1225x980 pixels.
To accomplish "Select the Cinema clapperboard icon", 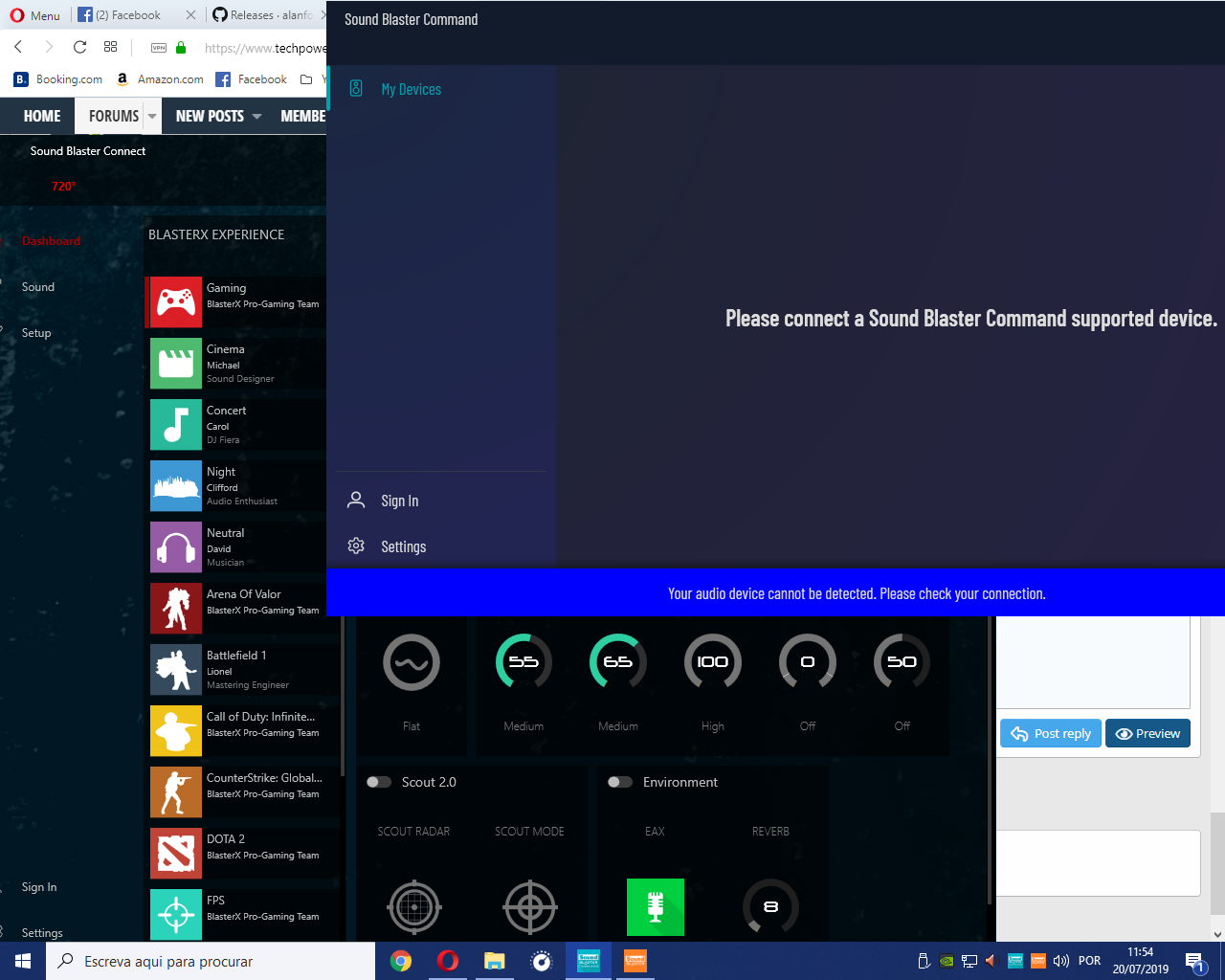I will tap(176, 364).
